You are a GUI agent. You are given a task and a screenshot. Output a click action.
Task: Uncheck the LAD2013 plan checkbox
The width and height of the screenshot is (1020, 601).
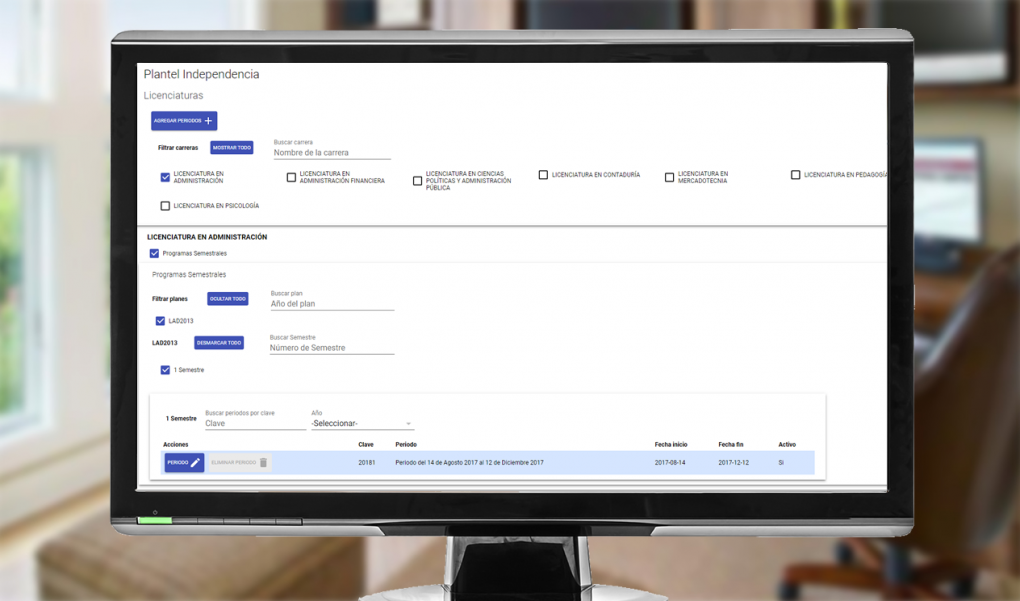[160, 321]
